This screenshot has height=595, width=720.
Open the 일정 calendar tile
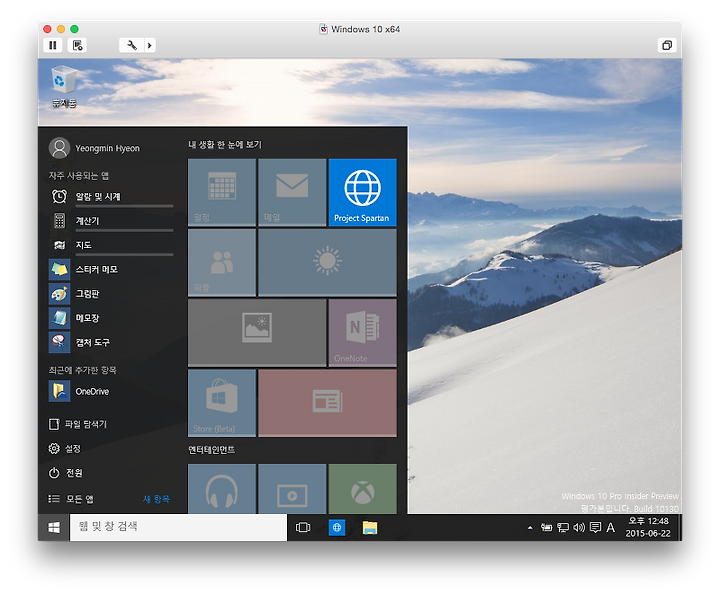click(222, 192)
